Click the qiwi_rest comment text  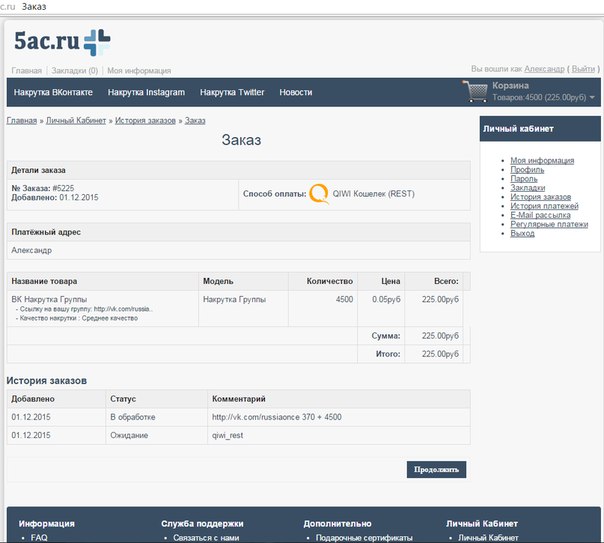coord(227,436)
